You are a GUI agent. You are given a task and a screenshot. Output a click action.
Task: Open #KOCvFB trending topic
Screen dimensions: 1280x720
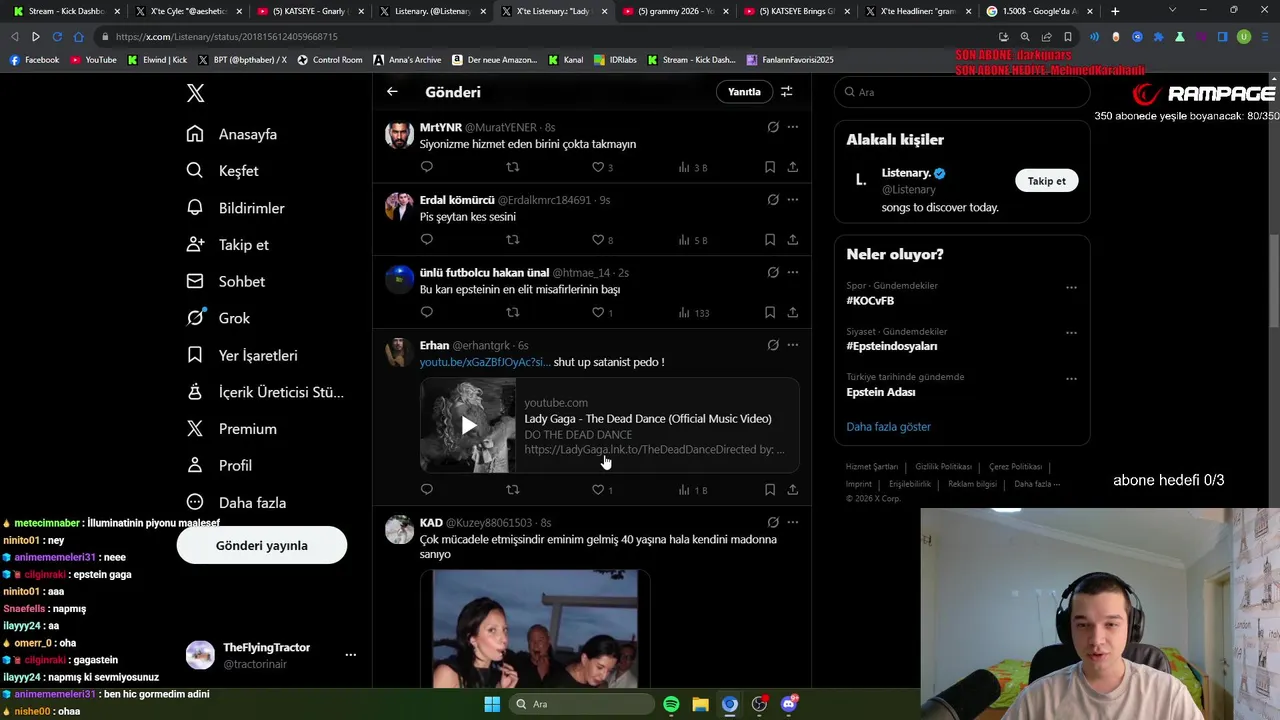pyautogui.click(x=870, y=301)
